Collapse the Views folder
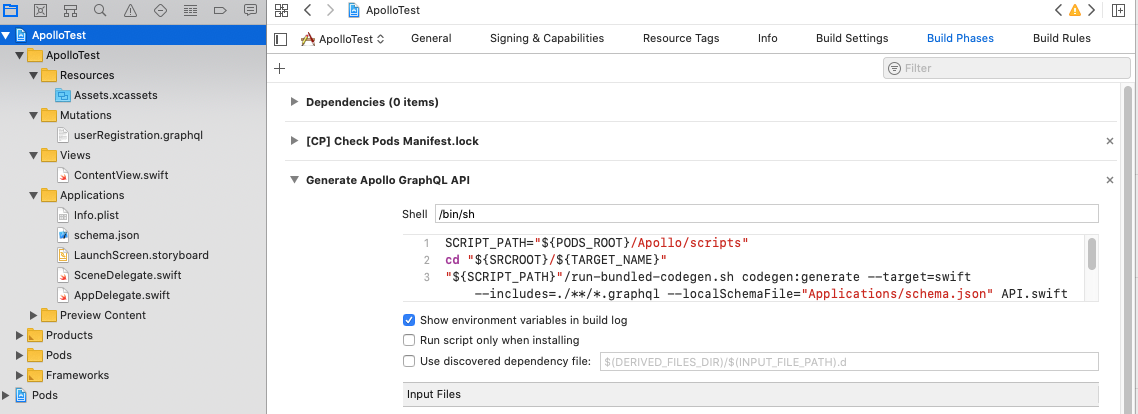The height and width of the screenshot is (414, 1138). pos(33,155)
